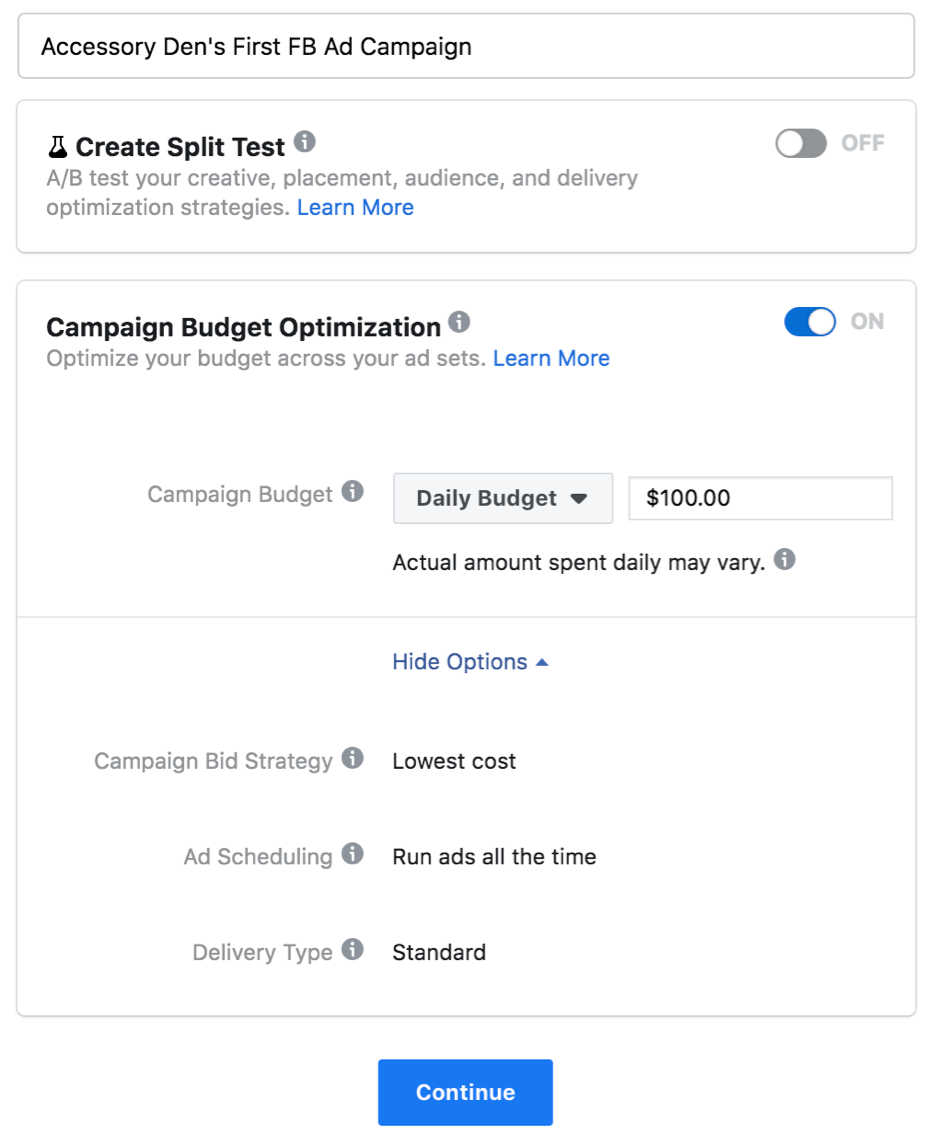Collapse the section with Hide Options
This screenshot has height=1145, width=933.
click(470, 662)
